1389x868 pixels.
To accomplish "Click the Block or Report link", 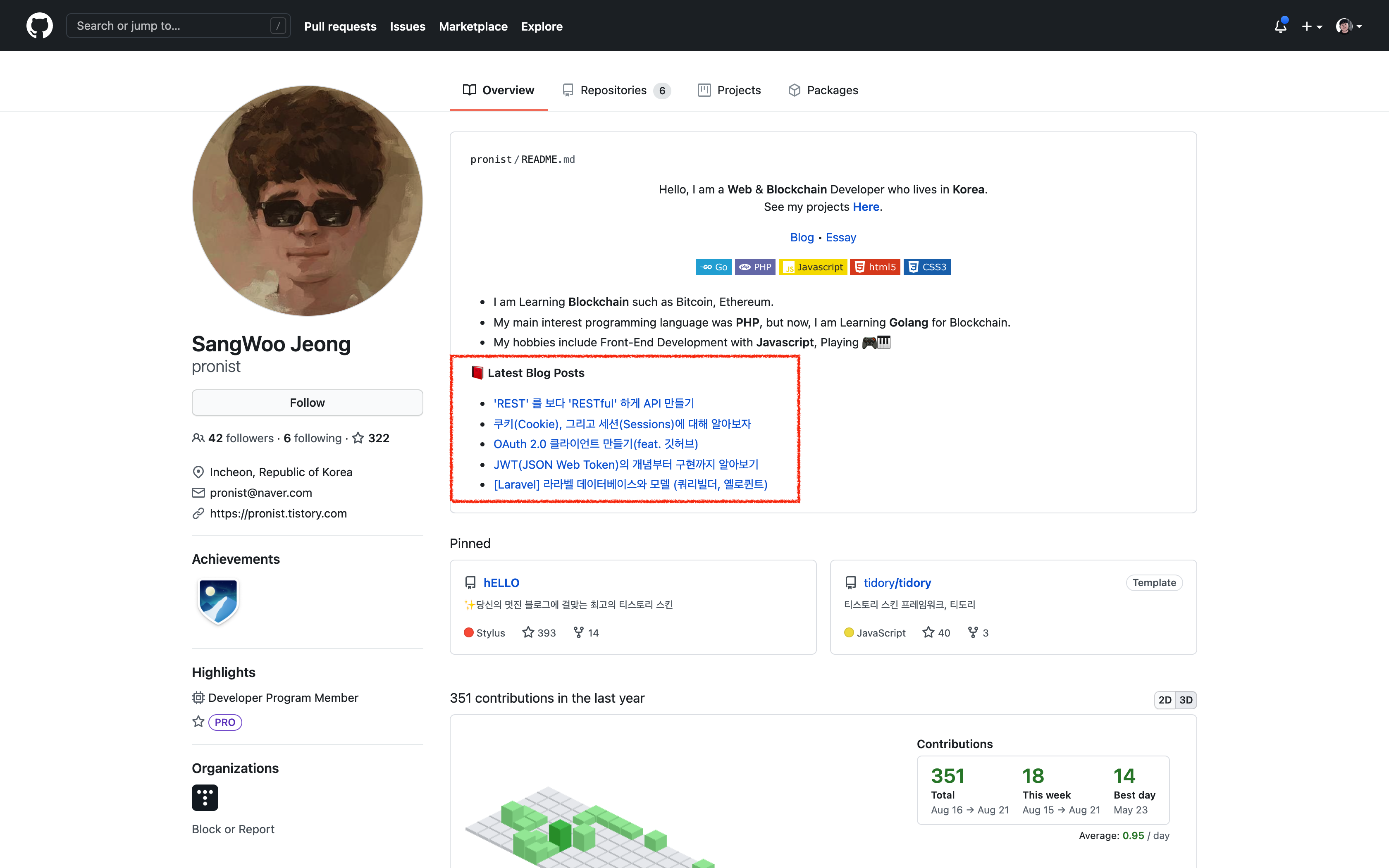I will [233, 829].
